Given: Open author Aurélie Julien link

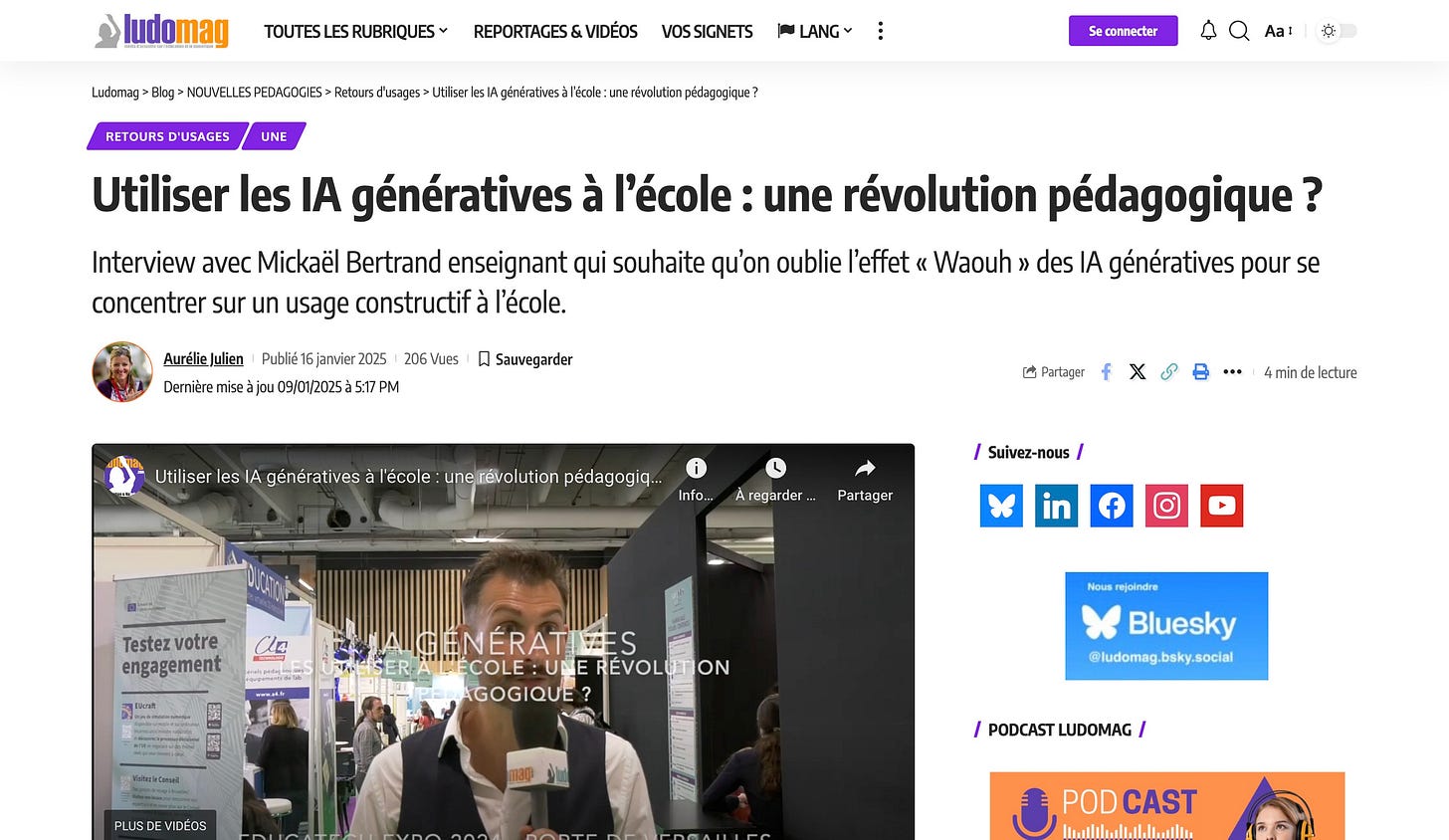Looking at the screenshot, I should pos(203,359).
